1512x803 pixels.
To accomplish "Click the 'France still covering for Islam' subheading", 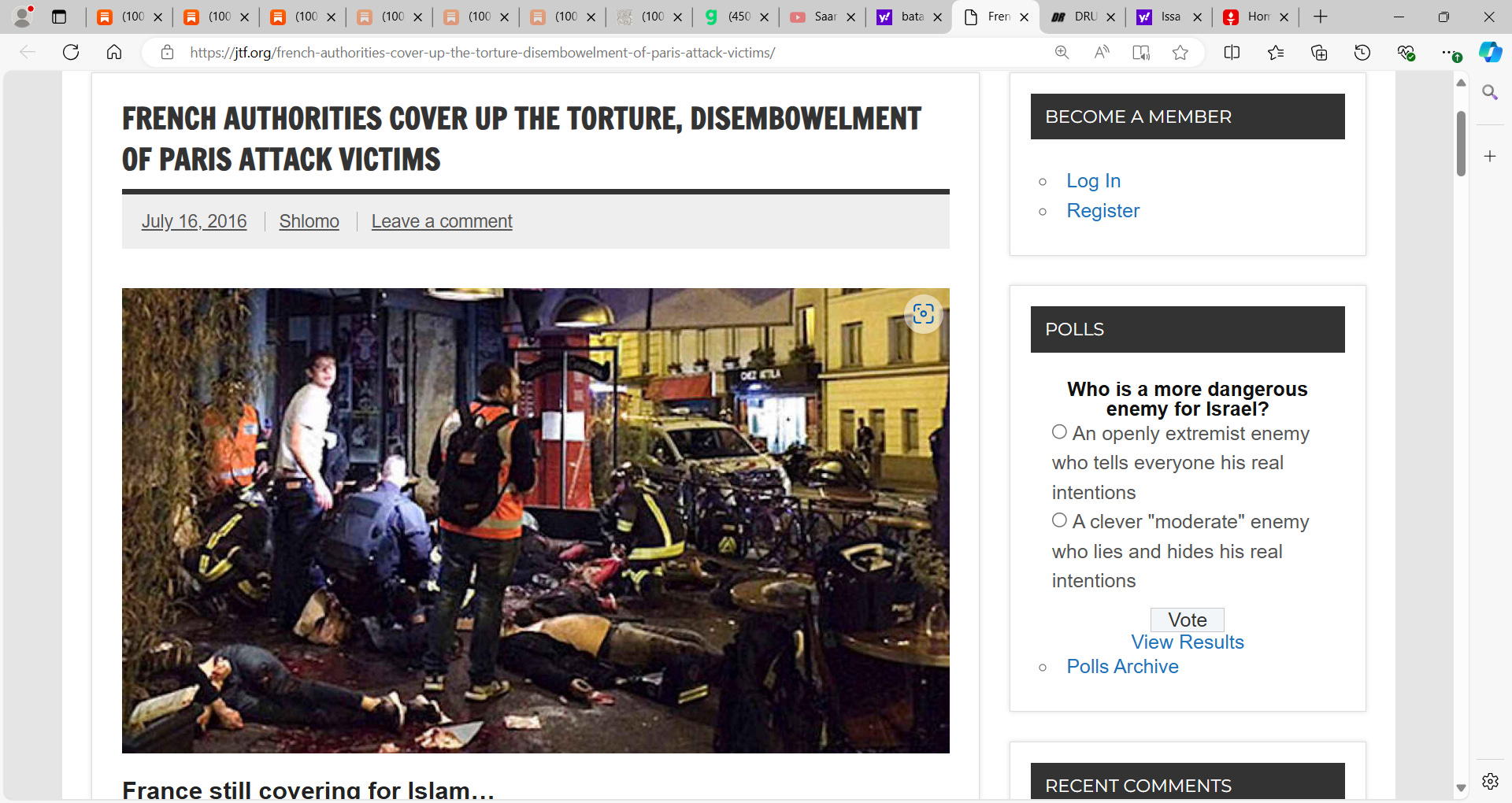I will pos(308,790).
